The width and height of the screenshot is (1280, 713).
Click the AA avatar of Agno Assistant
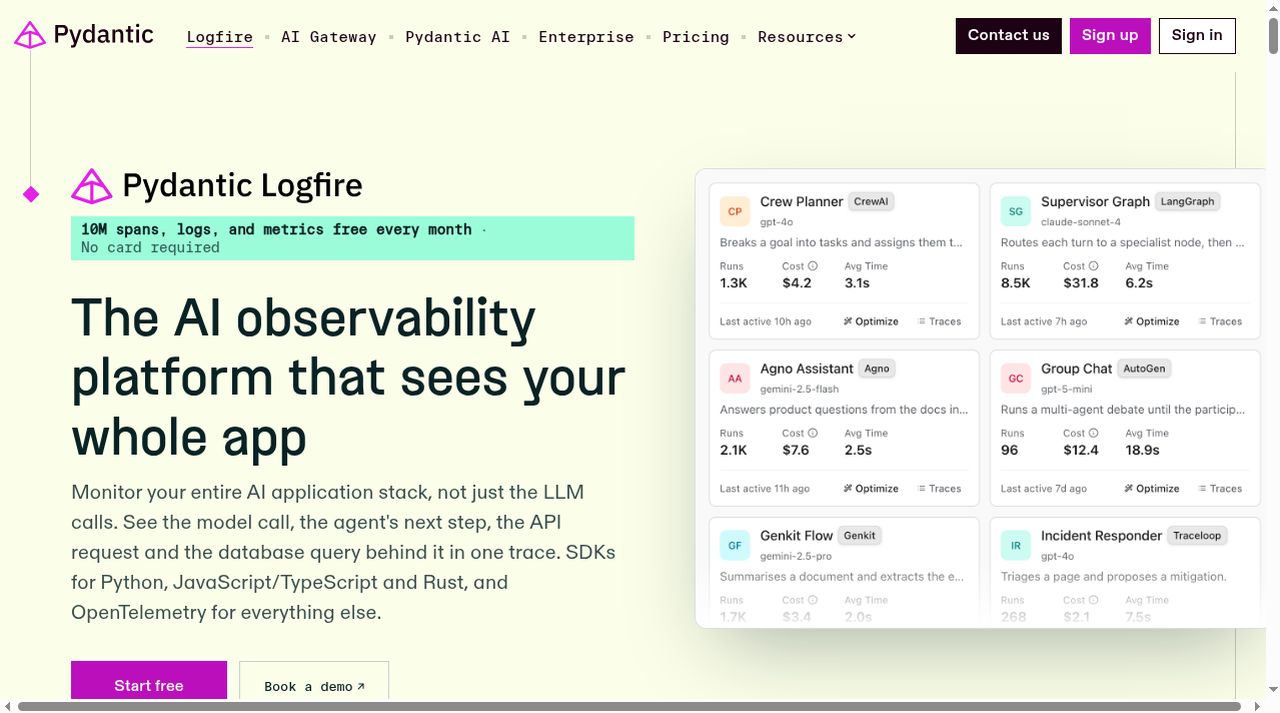click(x=735, y=378)
